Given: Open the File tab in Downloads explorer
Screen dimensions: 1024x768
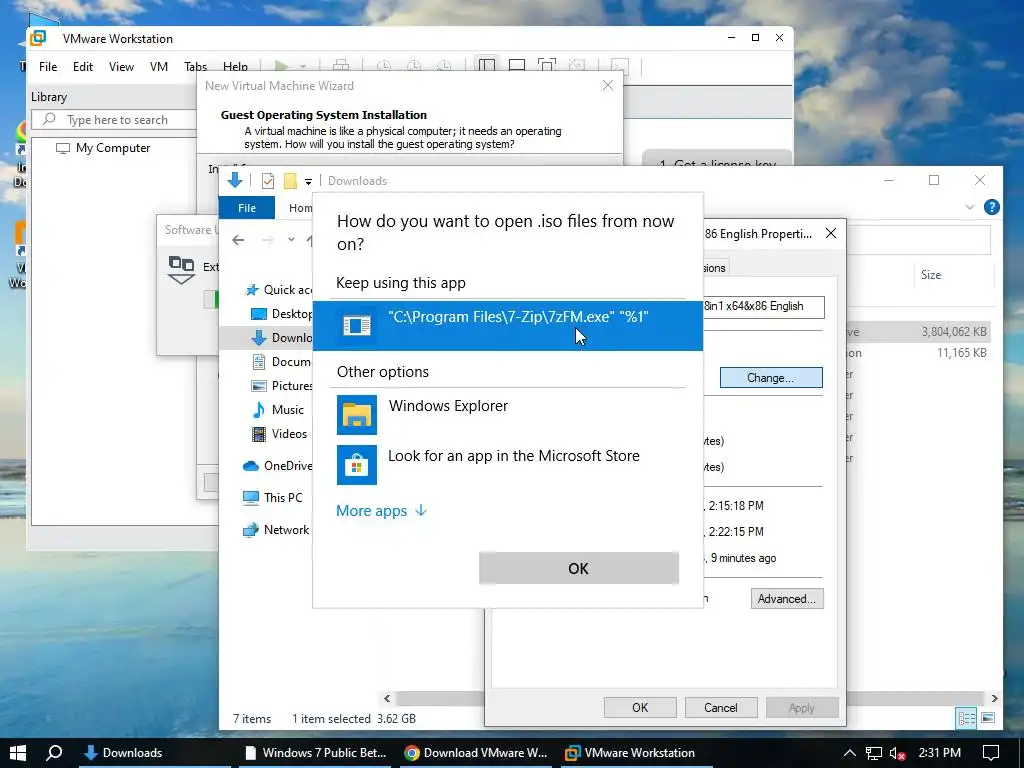Looking at the screenshot, I should [247, 208].
